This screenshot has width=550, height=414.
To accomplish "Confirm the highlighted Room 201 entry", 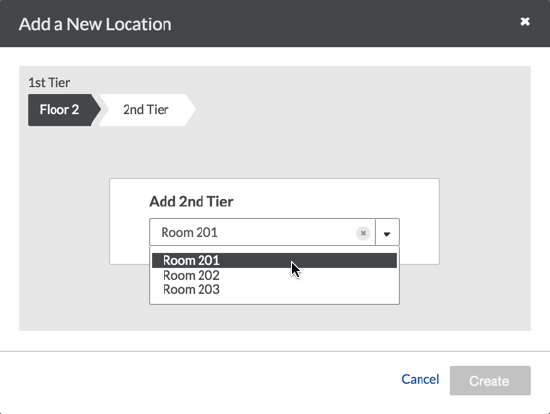I will (274, 260).
